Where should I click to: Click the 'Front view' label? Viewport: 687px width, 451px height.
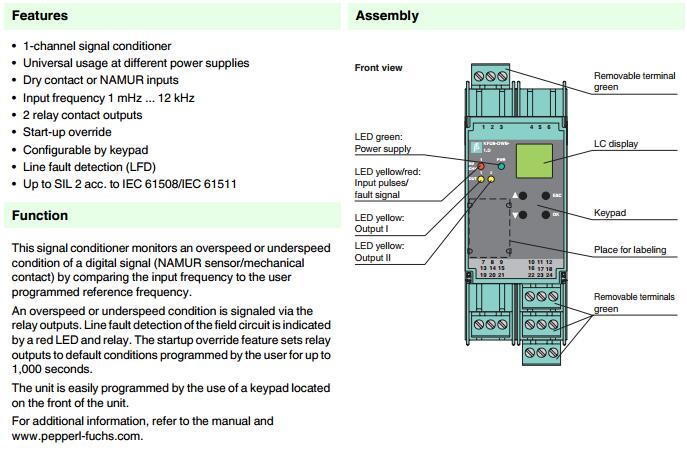[x=378, y=68]
